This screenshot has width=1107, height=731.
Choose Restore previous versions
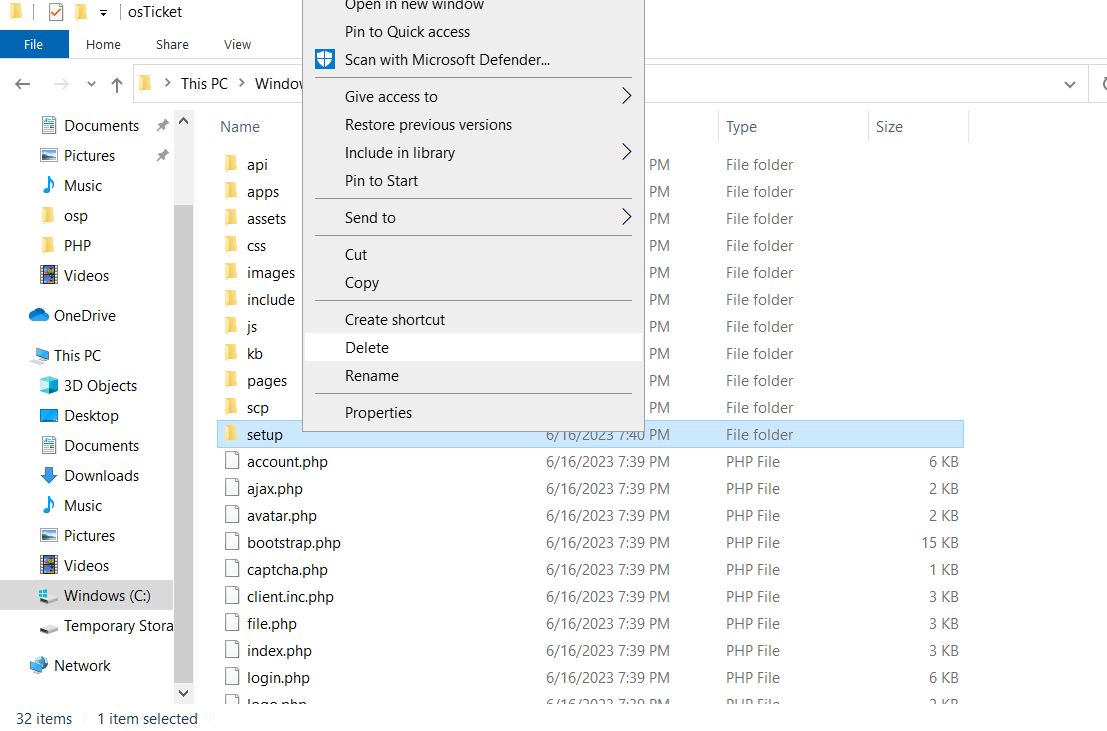coord(473,124)
